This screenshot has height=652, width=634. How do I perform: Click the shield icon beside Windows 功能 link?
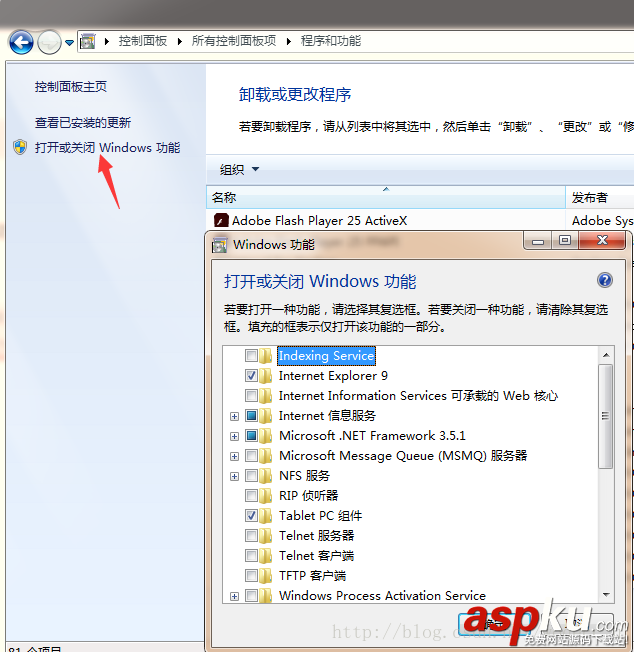coord(20,147)
